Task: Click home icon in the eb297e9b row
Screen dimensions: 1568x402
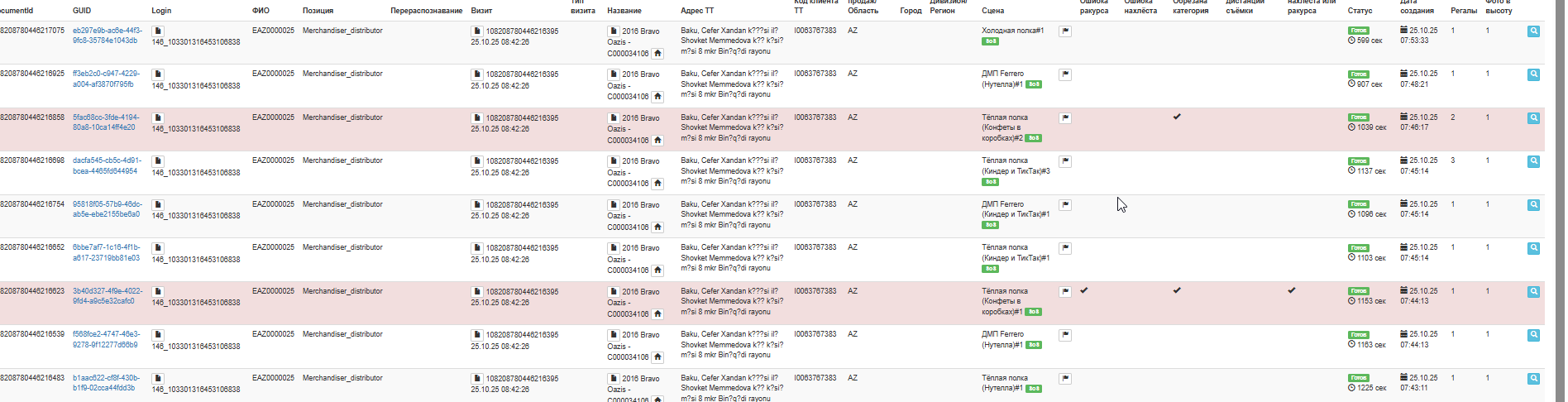Action: (657, 53)
